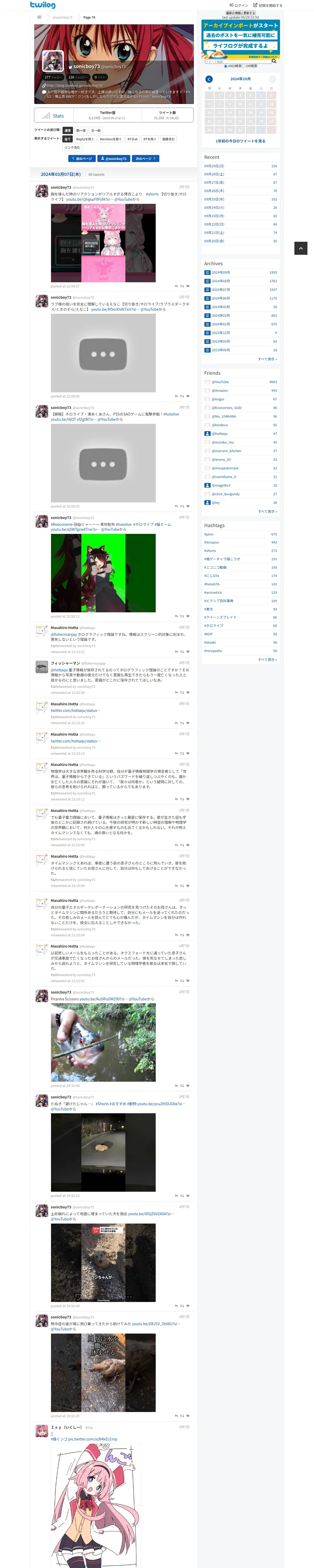Set sort order to 朝→夜
The height and width of the screenshot is (1568, 314).
click(81, 130)
